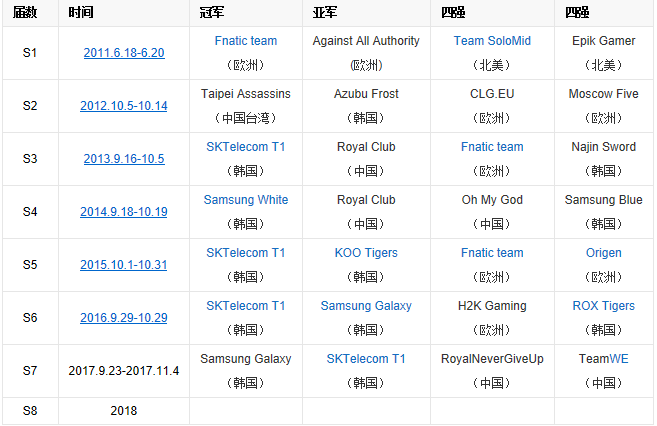Click the 2014.9.18-10.19 date link
Screen dimensions: 657x426
(124, 212)
